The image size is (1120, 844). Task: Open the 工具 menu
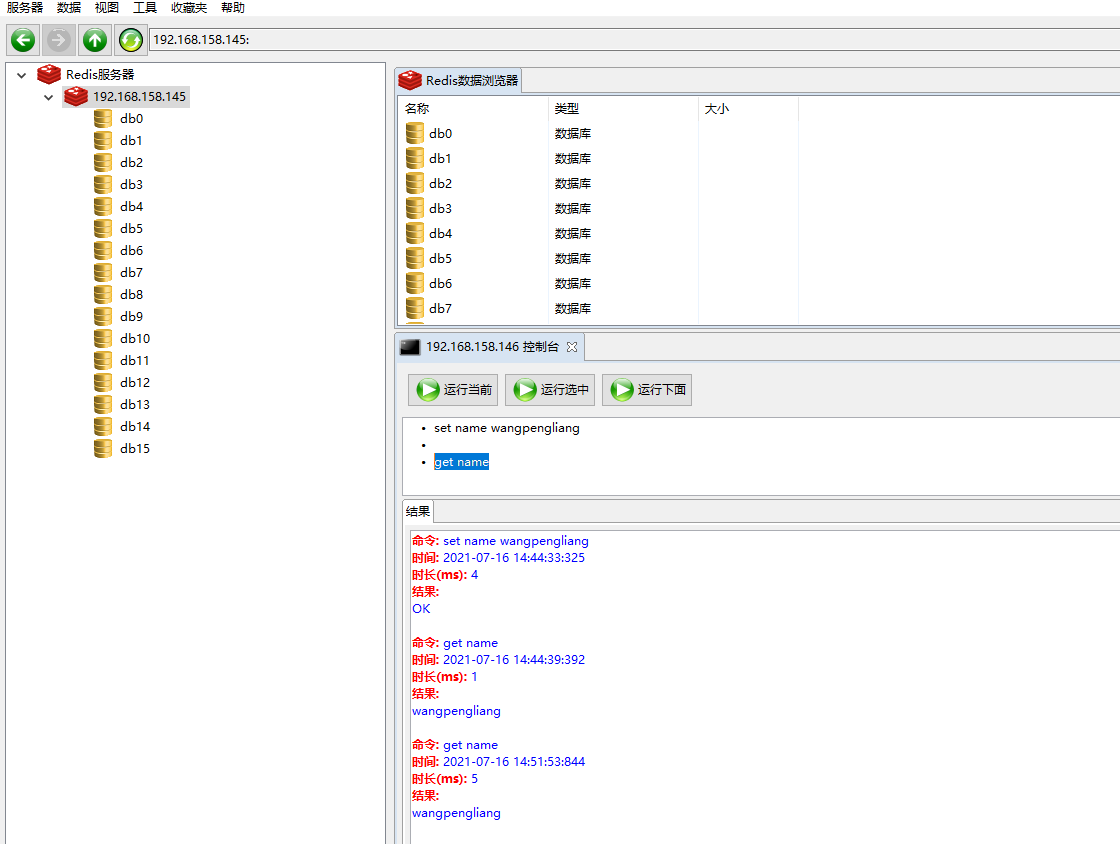(x=145, y=8)
